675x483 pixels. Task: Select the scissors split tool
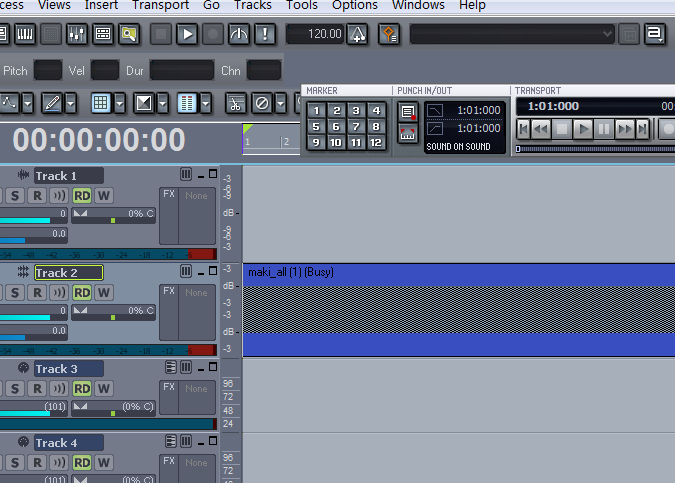coord(235,103)
